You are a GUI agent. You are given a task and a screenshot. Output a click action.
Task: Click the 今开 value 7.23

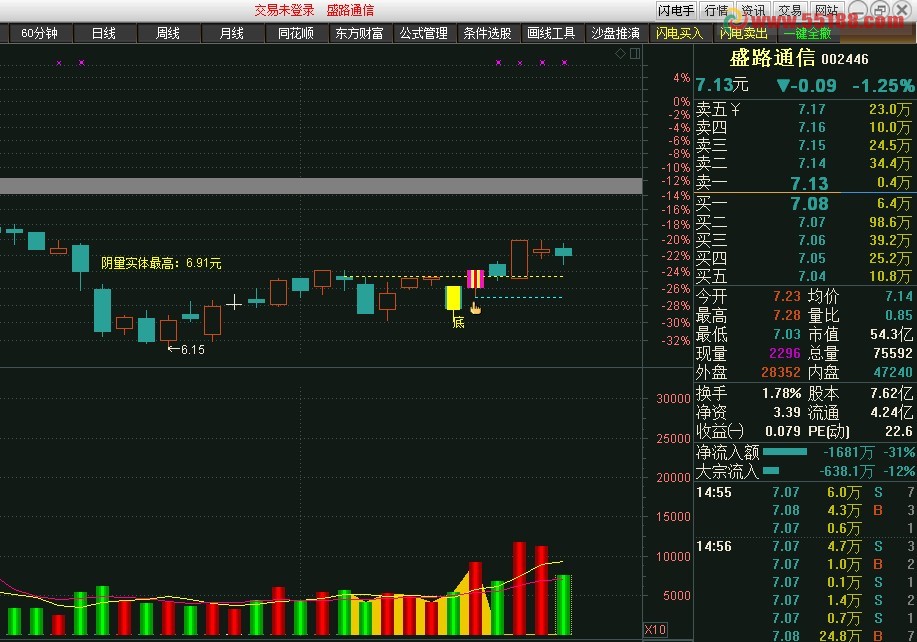787,296
